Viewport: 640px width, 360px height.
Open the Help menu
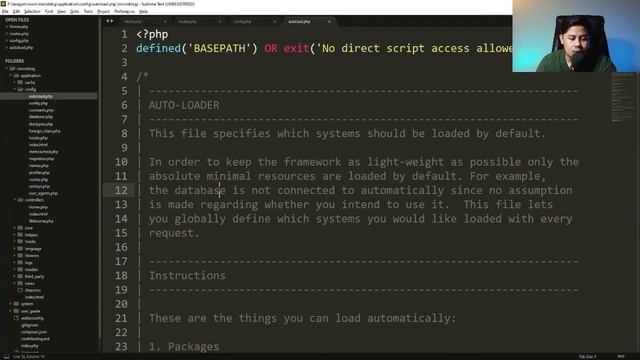[143, 11]
